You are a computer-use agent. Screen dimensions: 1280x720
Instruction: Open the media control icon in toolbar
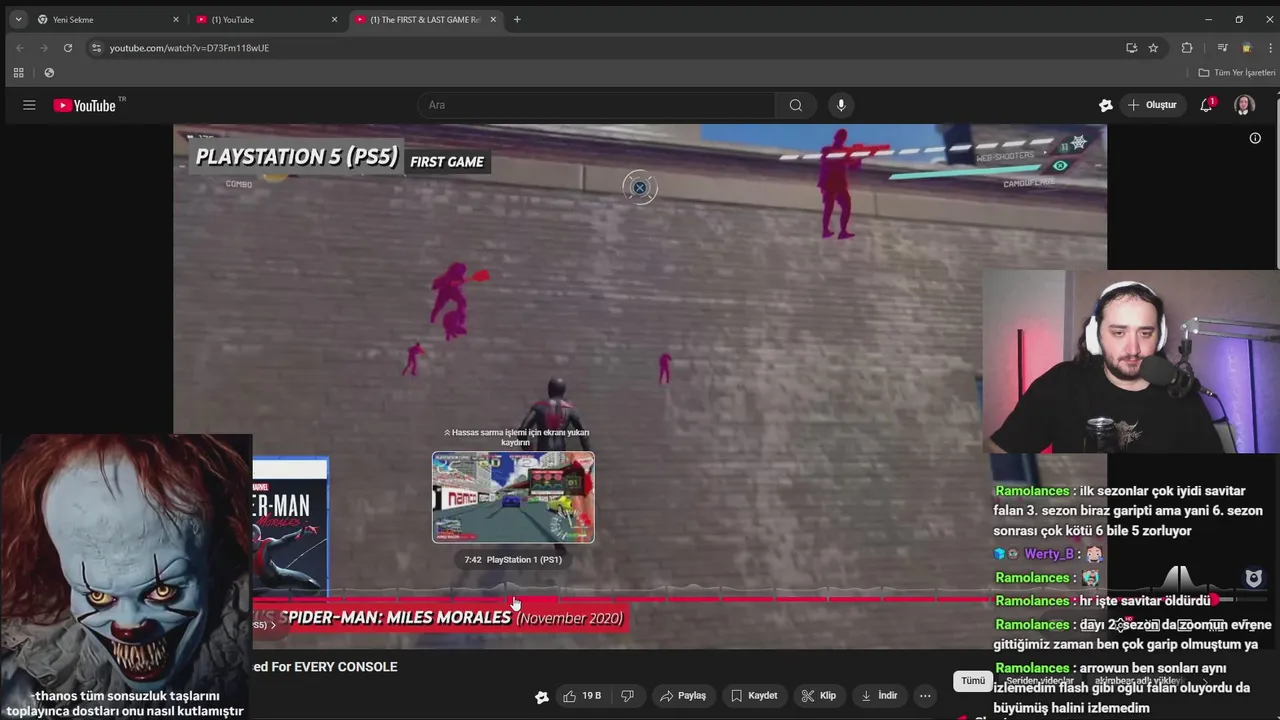[1222, 47]
